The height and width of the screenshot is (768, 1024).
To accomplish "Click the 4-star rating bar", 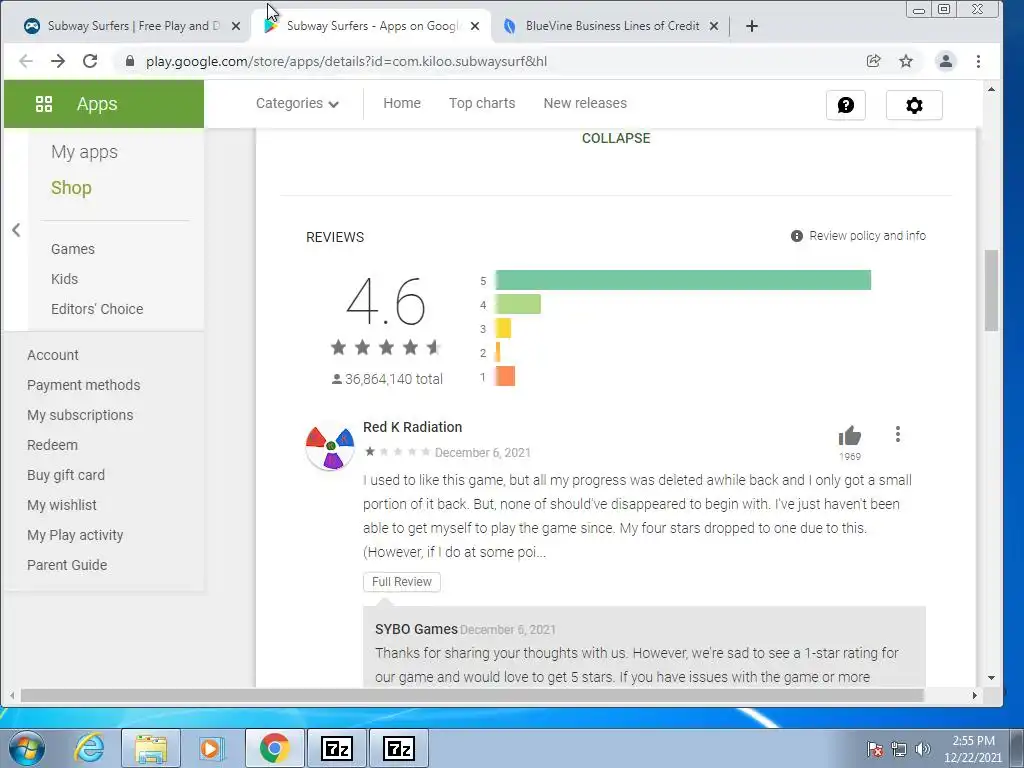I will (x=518, y=304).
